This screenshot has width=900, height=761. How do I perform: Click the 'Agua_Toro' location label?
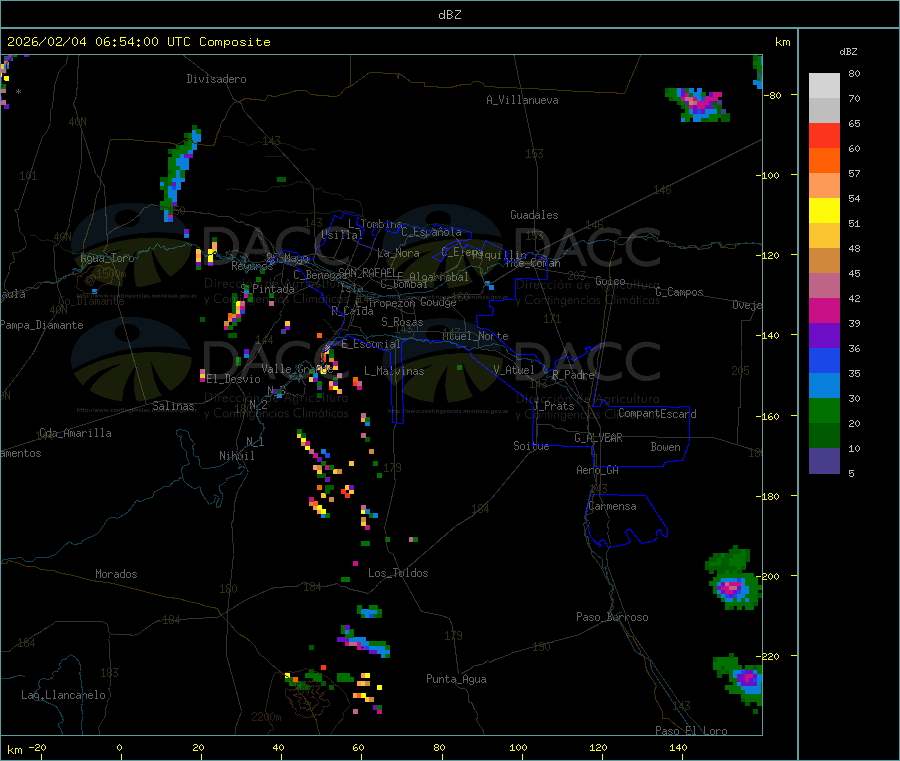[x=107, y=258]
